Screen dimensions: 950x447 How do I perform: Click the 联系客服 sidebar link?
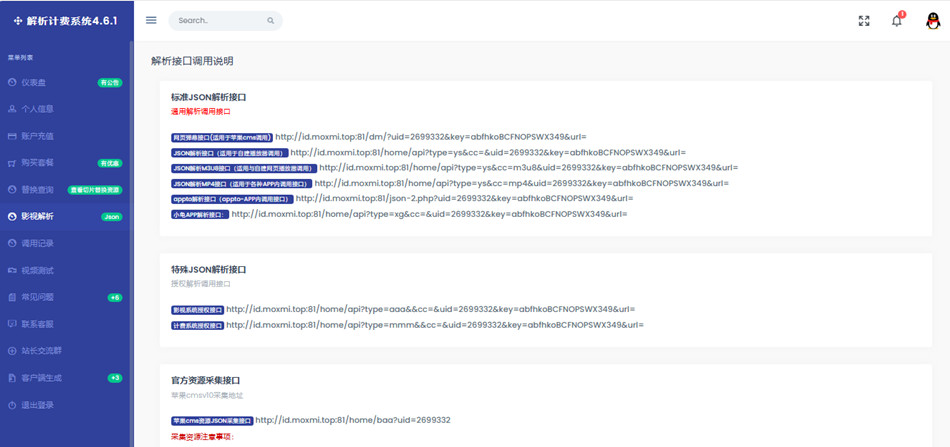37,324
